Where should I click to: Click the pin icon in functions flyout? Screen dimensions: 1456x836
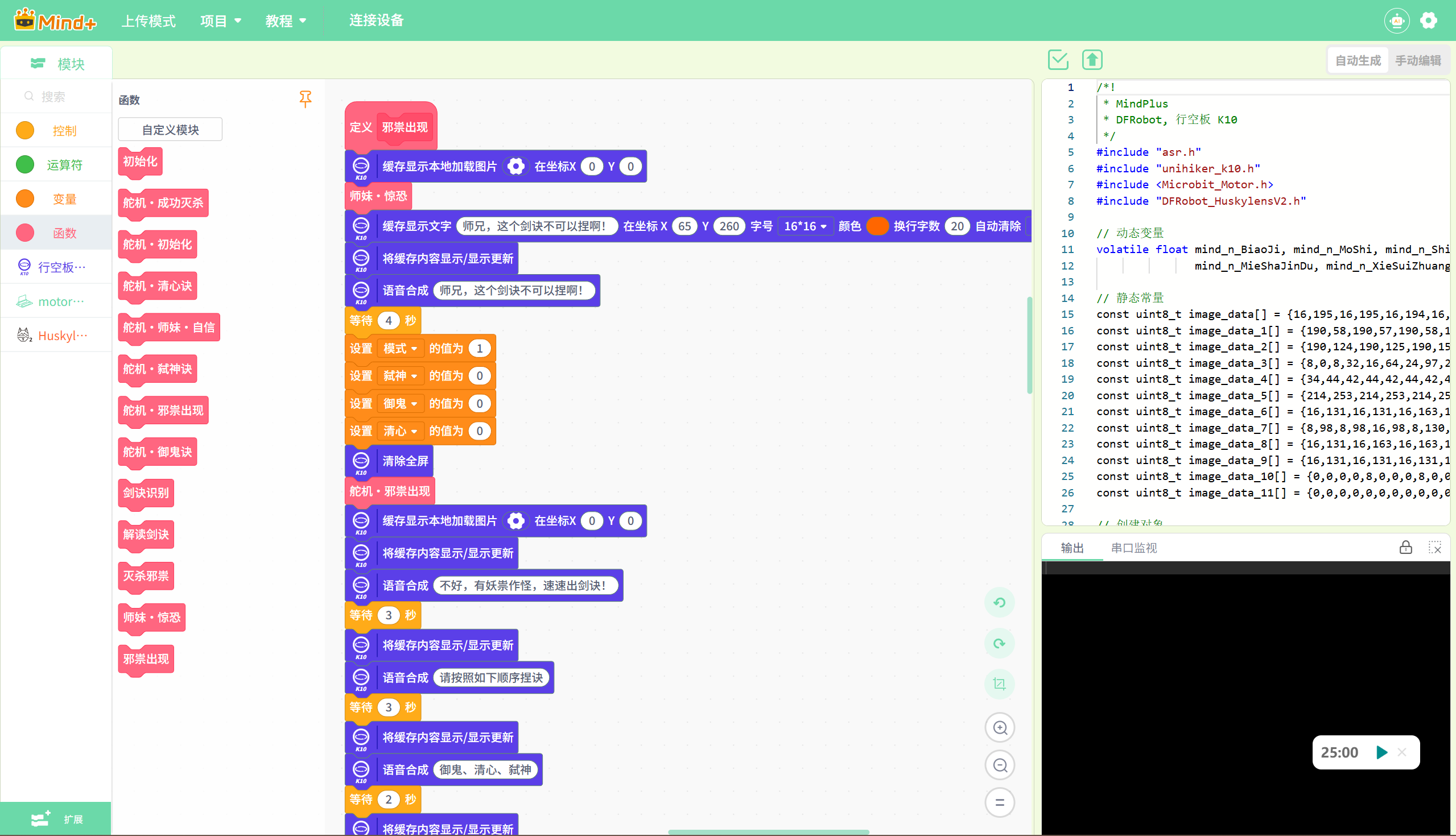point(305,99)
